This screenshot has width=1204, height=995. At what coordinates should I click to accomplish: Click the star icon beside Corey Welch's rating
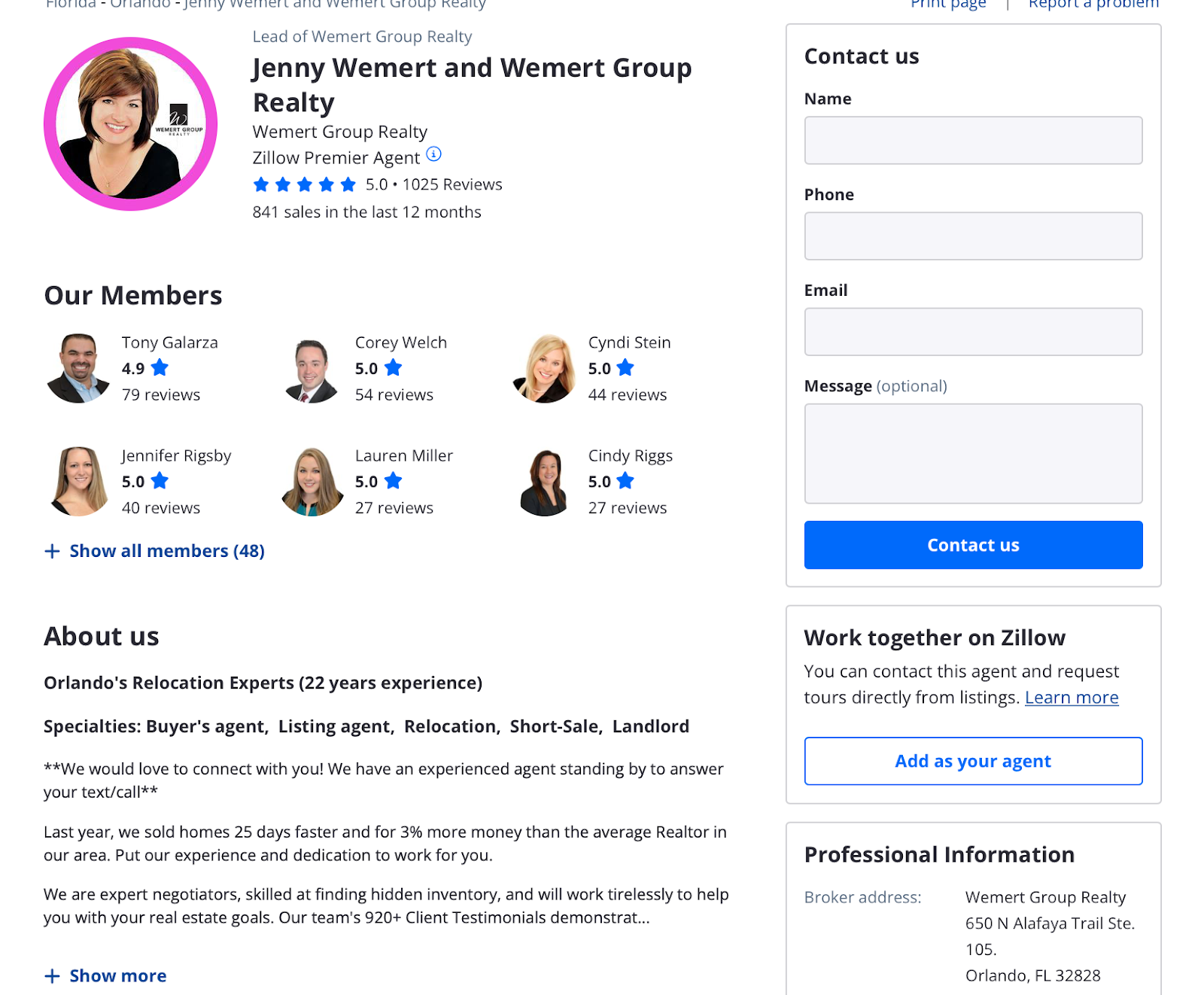coord(393,368)
